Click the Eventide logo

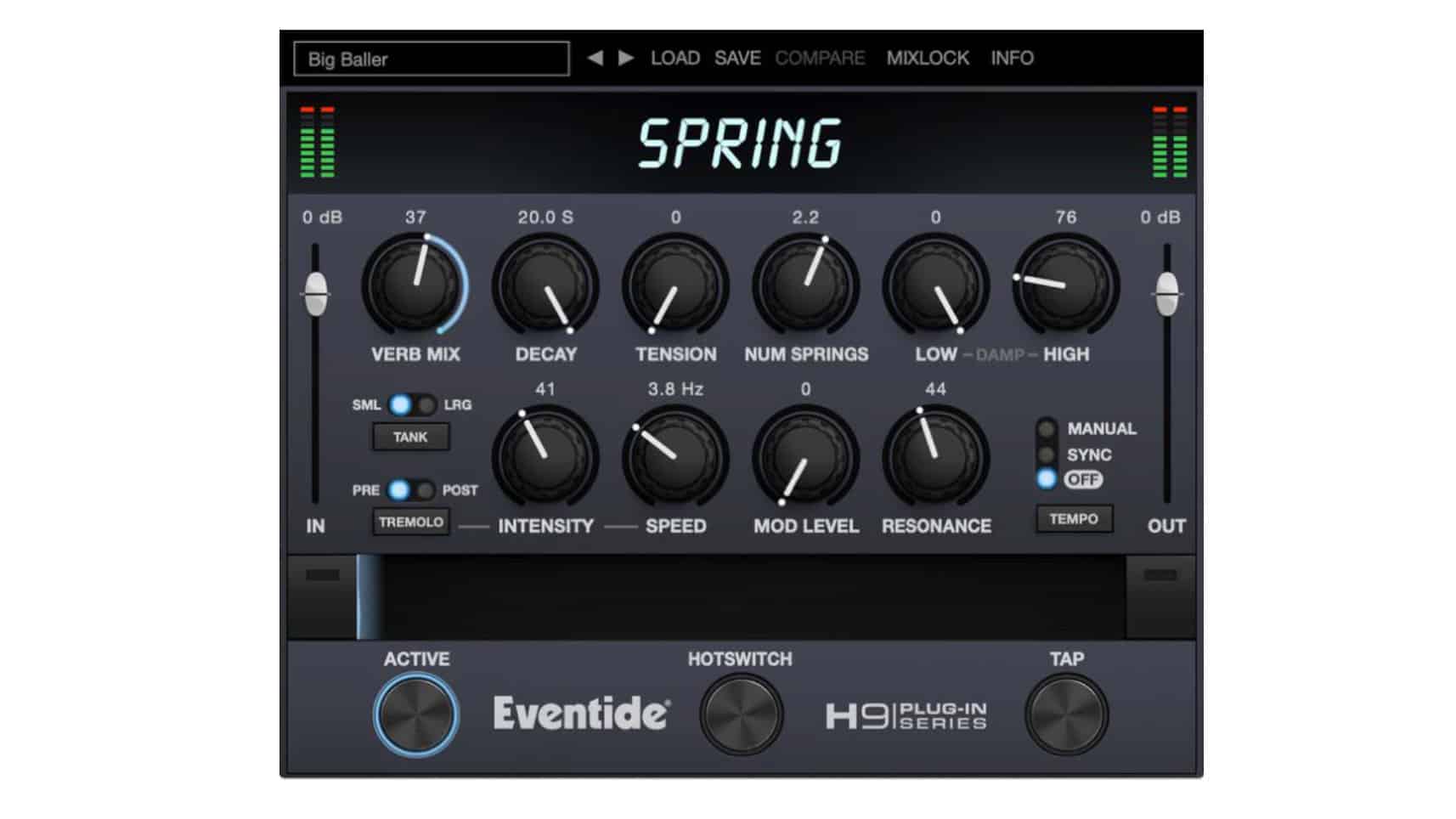point(582,713)
